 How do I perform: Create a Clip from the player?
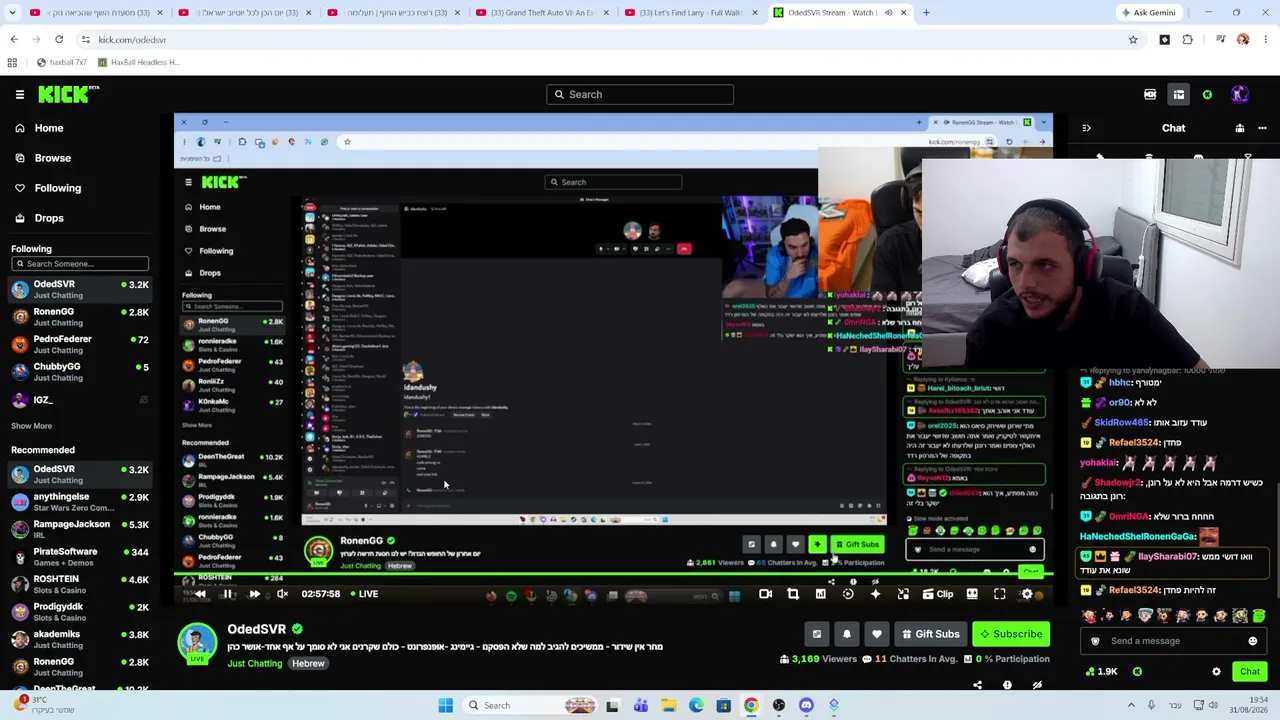tap(938, 594)
